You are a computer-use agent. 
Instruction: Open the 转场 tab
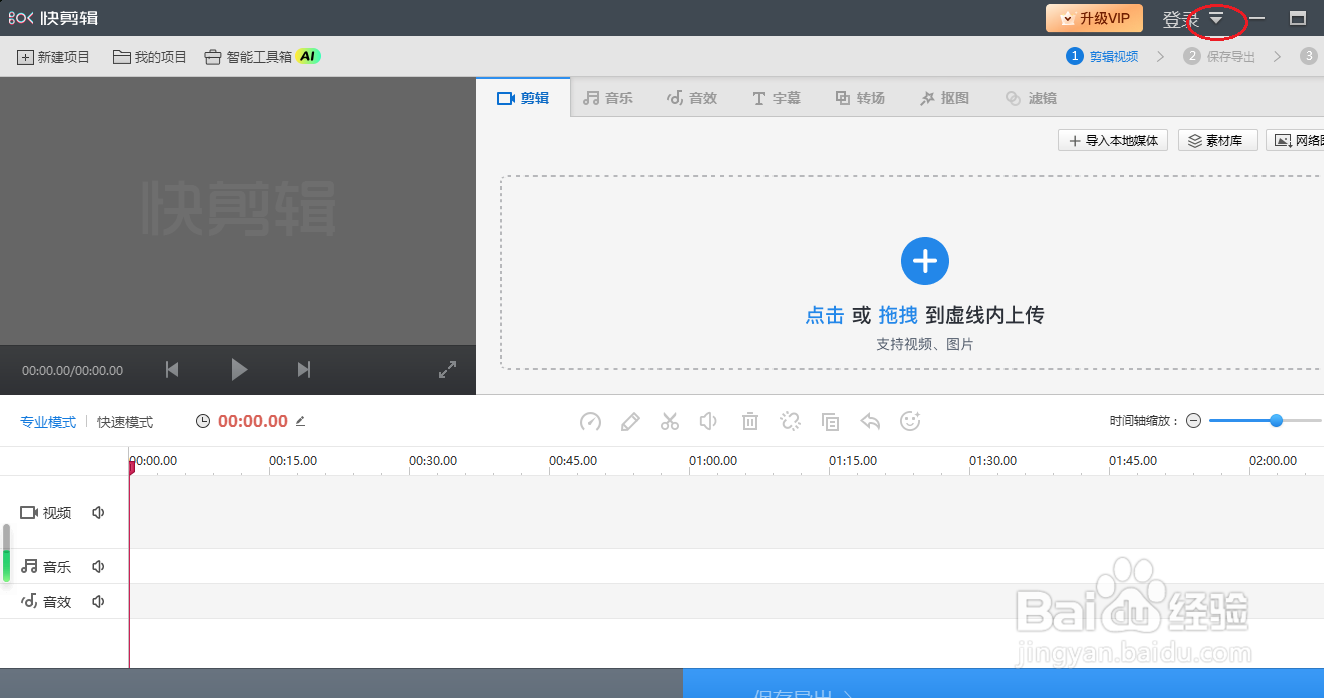coord(860,98)
